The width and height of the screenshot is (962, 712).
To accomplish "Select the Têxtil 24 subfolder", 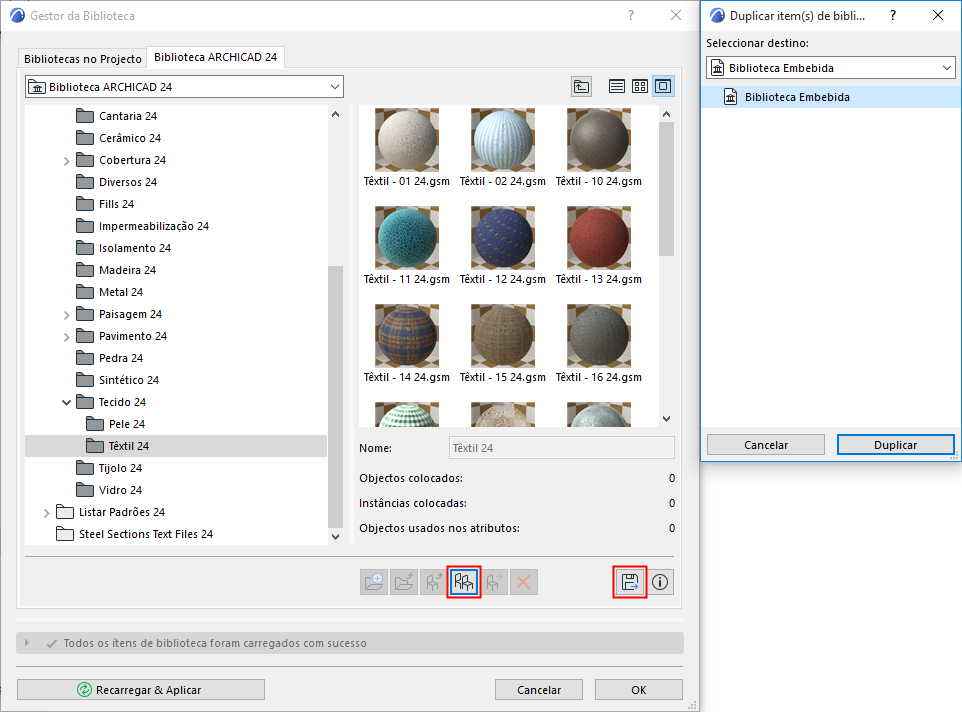I will click(175, 446).
